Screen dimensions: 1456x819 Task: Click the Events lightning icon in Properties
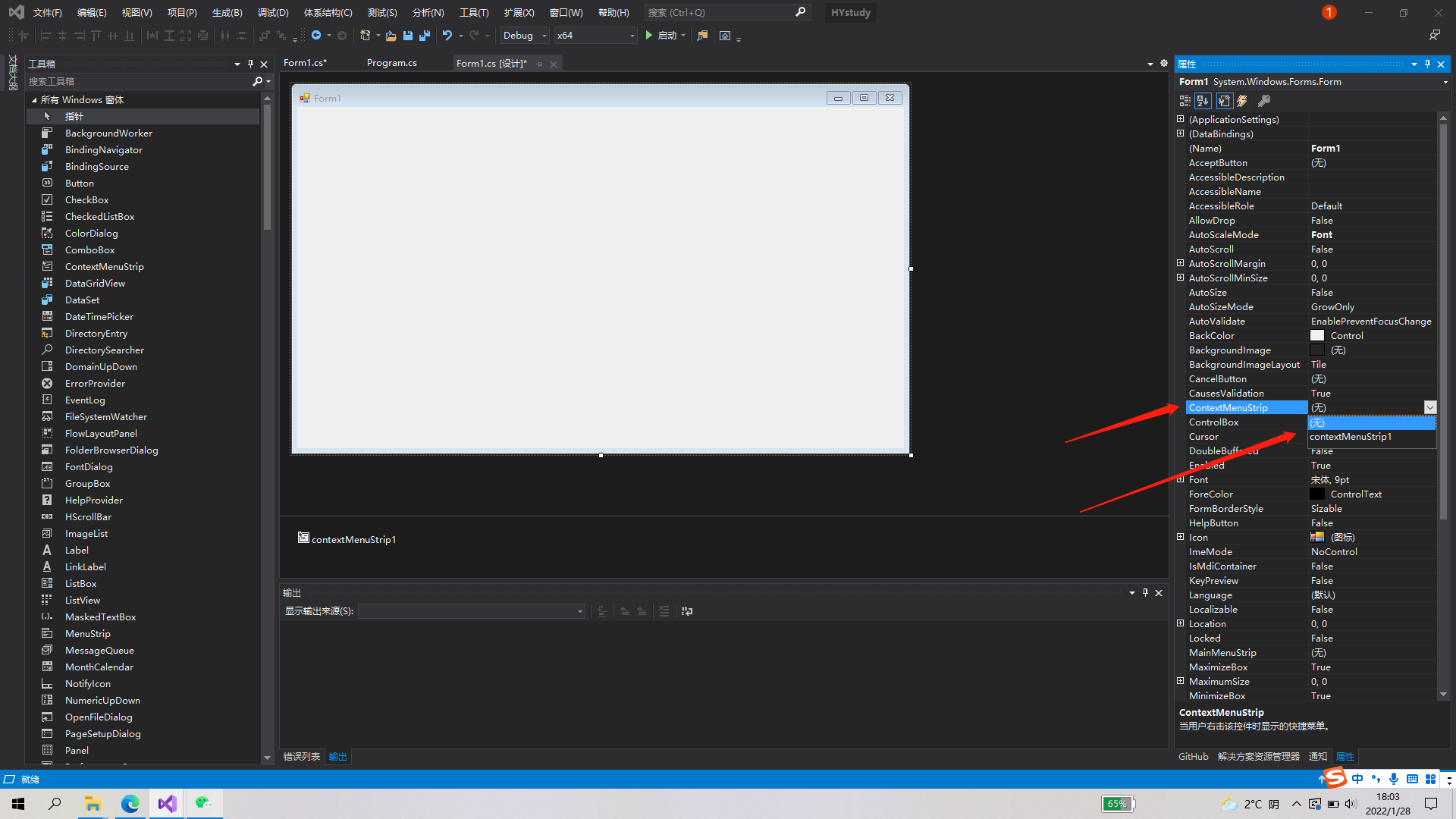point(1243,100)
